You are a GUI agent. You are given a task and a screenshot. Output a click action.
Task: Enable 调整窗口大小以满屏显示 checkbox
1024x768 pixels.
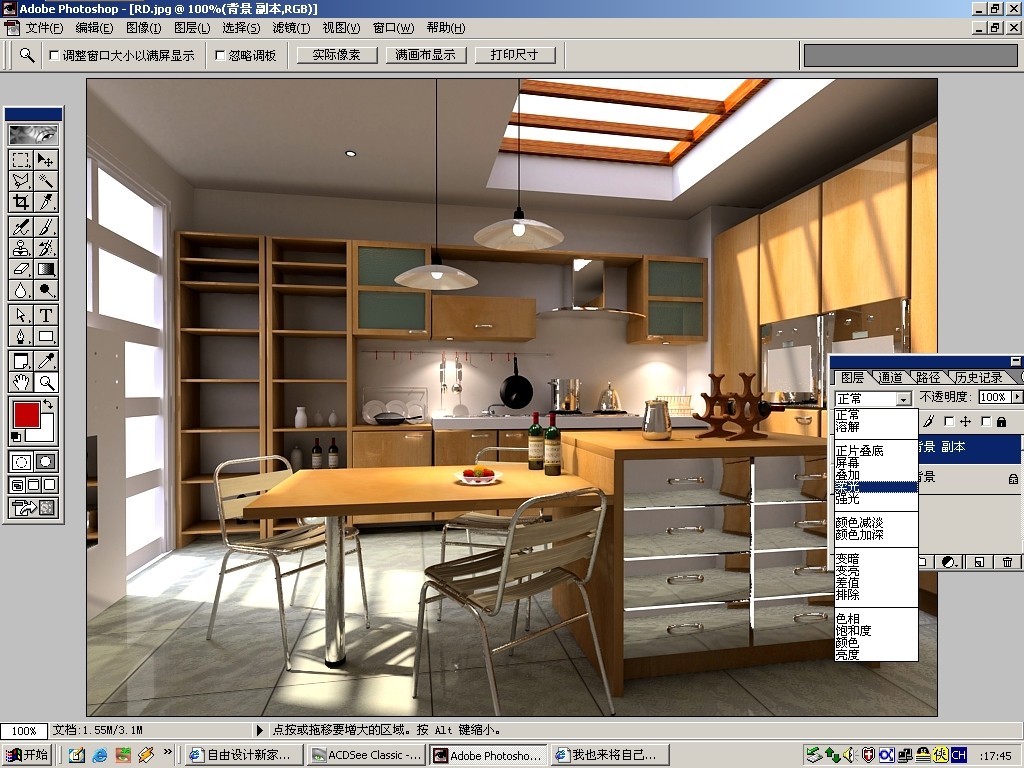point(54,56)
